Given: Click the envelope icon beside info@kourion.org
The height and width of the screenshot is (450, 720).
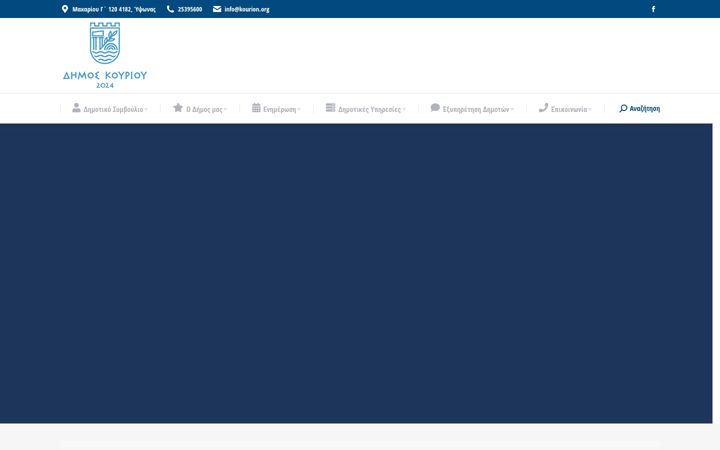Looking at the screenshot, I should 217,9.
